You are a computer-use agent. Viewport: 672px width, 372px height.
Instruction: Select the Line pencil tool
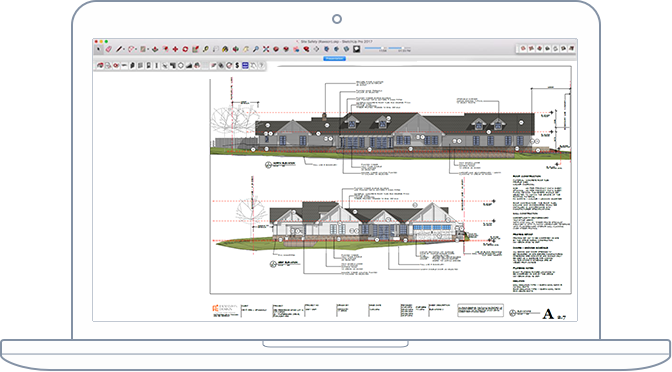click(x=119, y=49)
